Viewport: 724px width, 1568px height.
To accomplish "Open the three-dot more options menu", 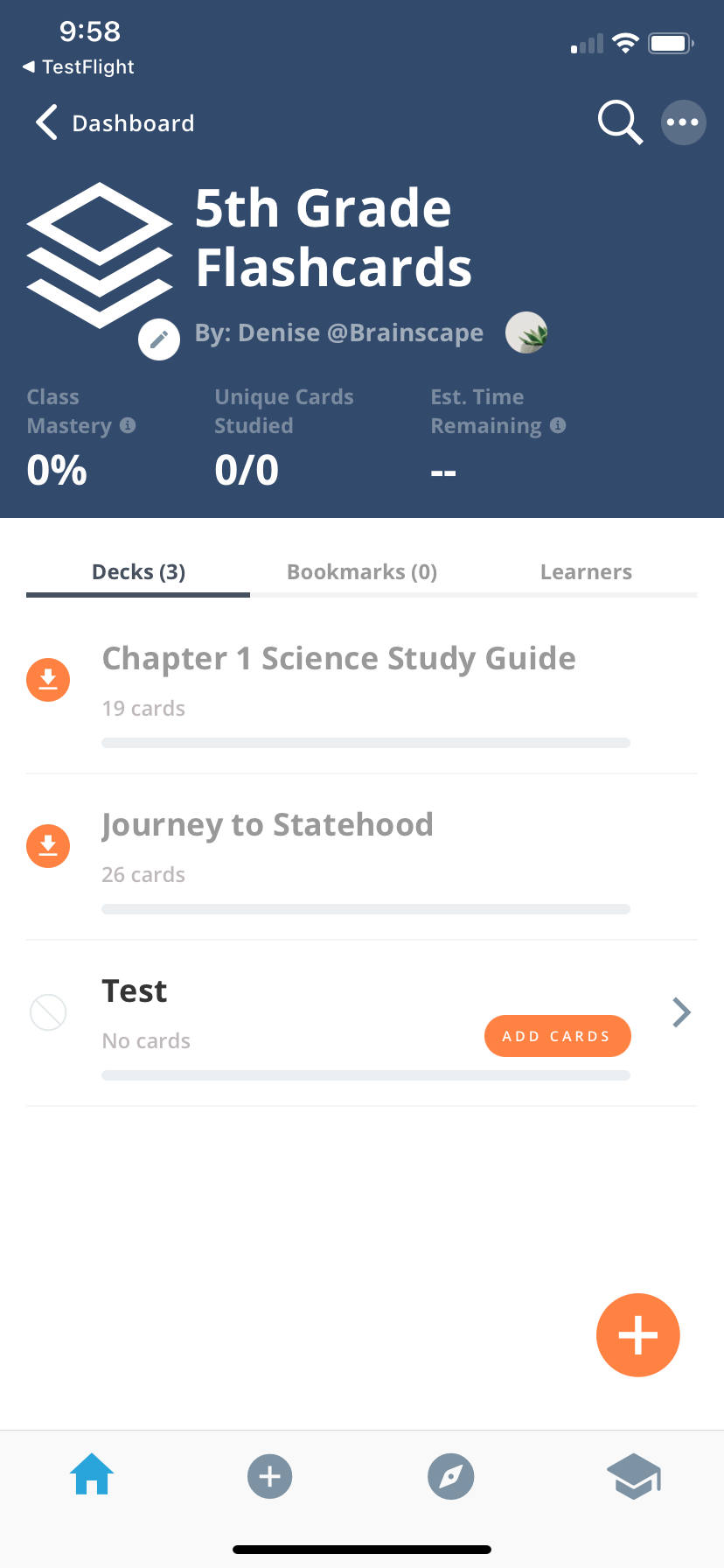I will (x=683, y=122).
